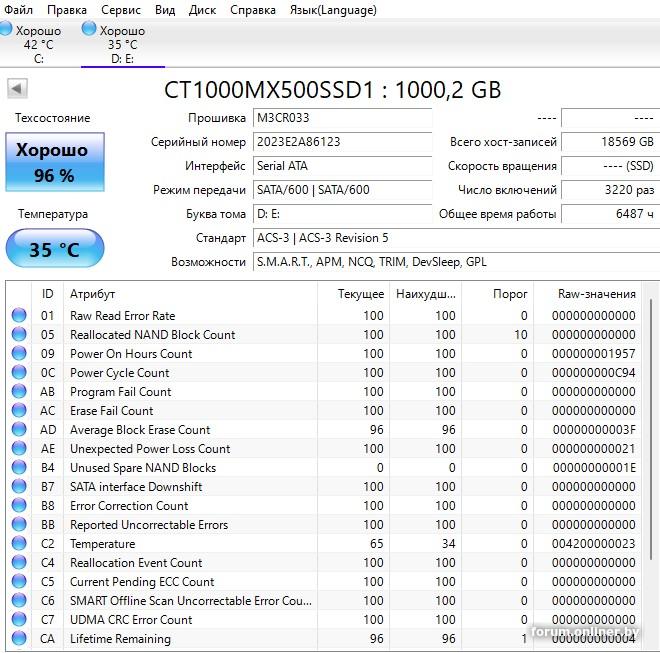
Task: Click status orb next to Temperature attribute
Action: click(x=19, y=544)
